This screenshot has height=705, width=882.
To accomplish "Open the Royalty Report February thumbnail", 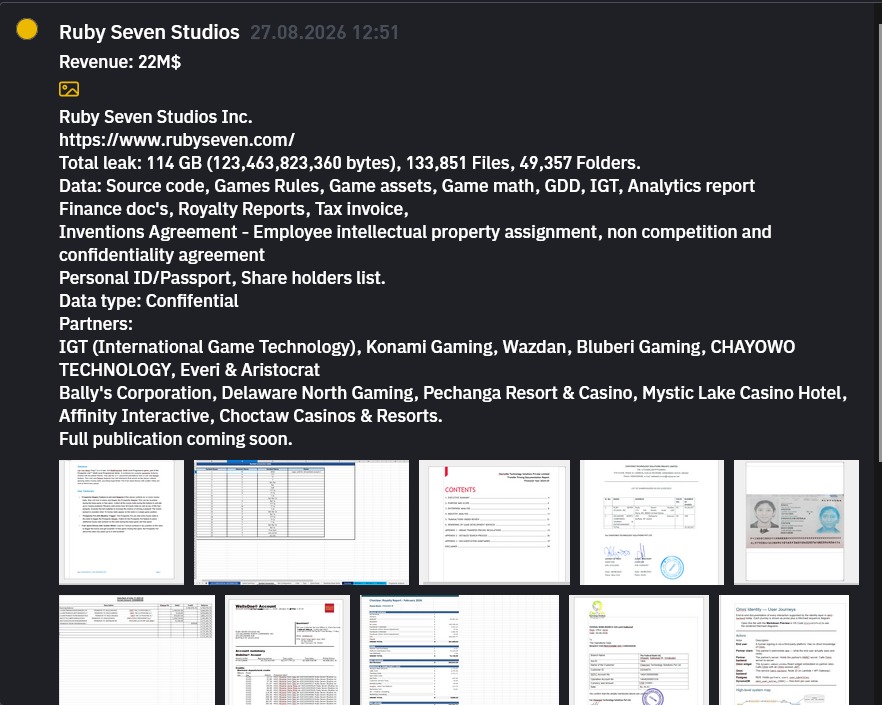I will click(x=460, y=650).
